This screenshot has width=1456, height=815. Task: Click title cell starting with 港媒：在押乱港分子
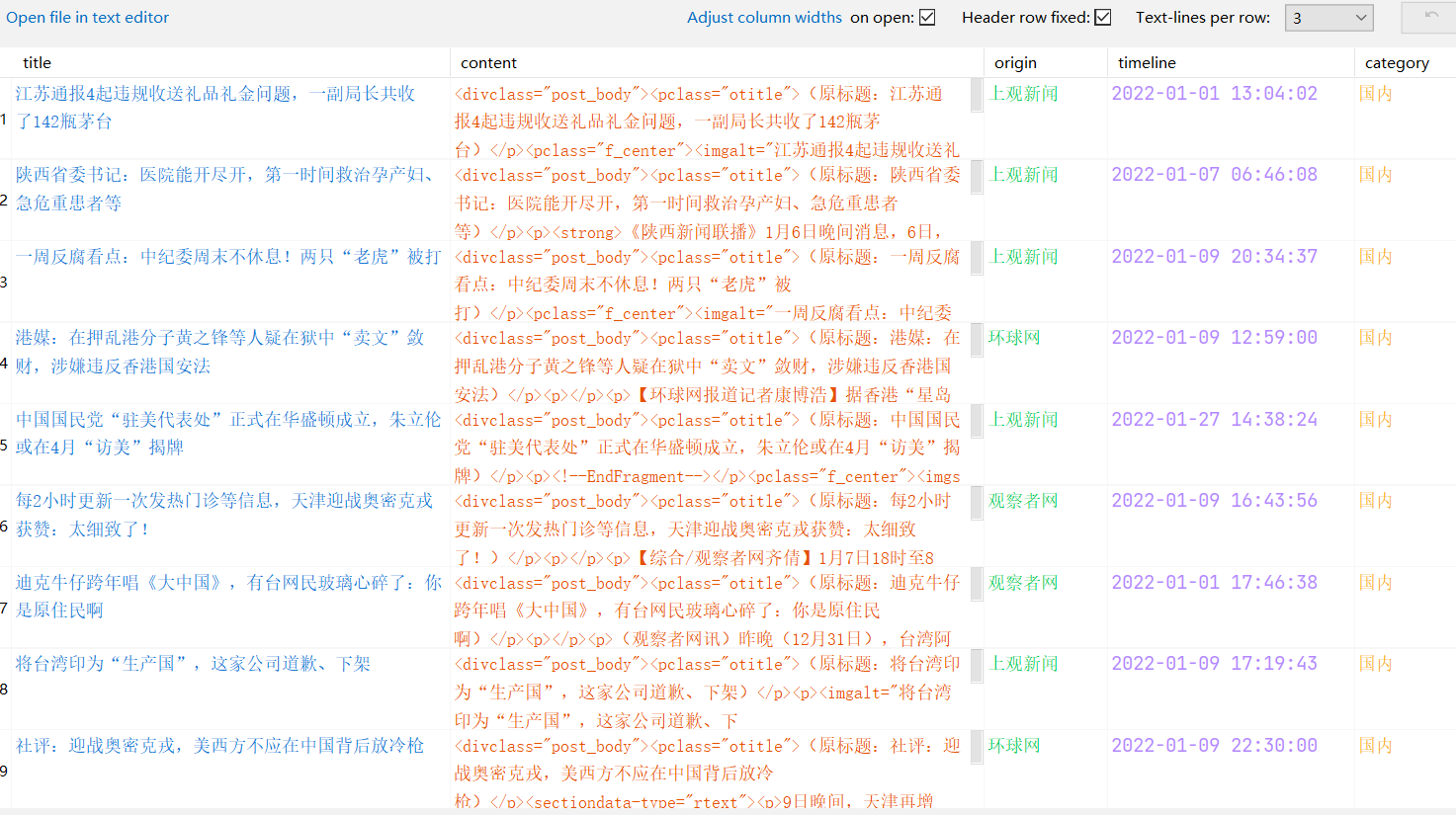229,363
